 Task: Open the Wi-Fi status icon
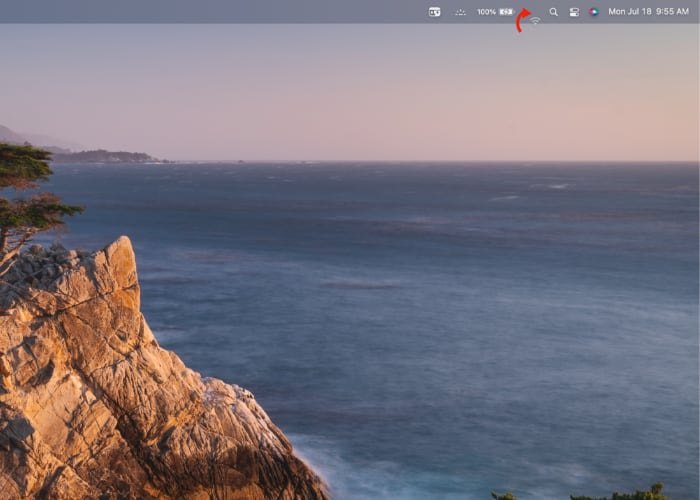(535, 20)
